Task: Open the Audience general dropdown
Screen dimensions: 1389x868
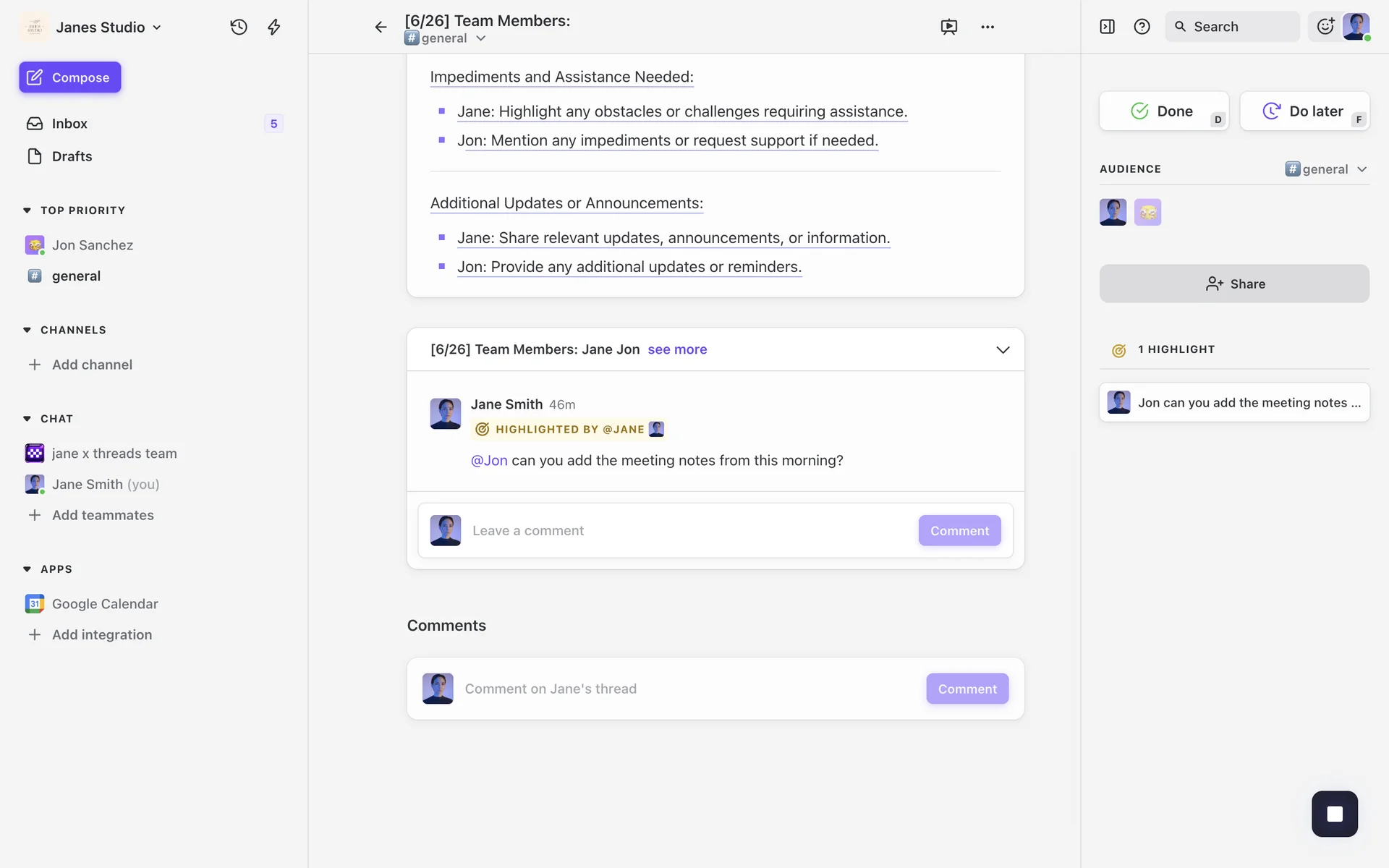Action: point(1327,169)
